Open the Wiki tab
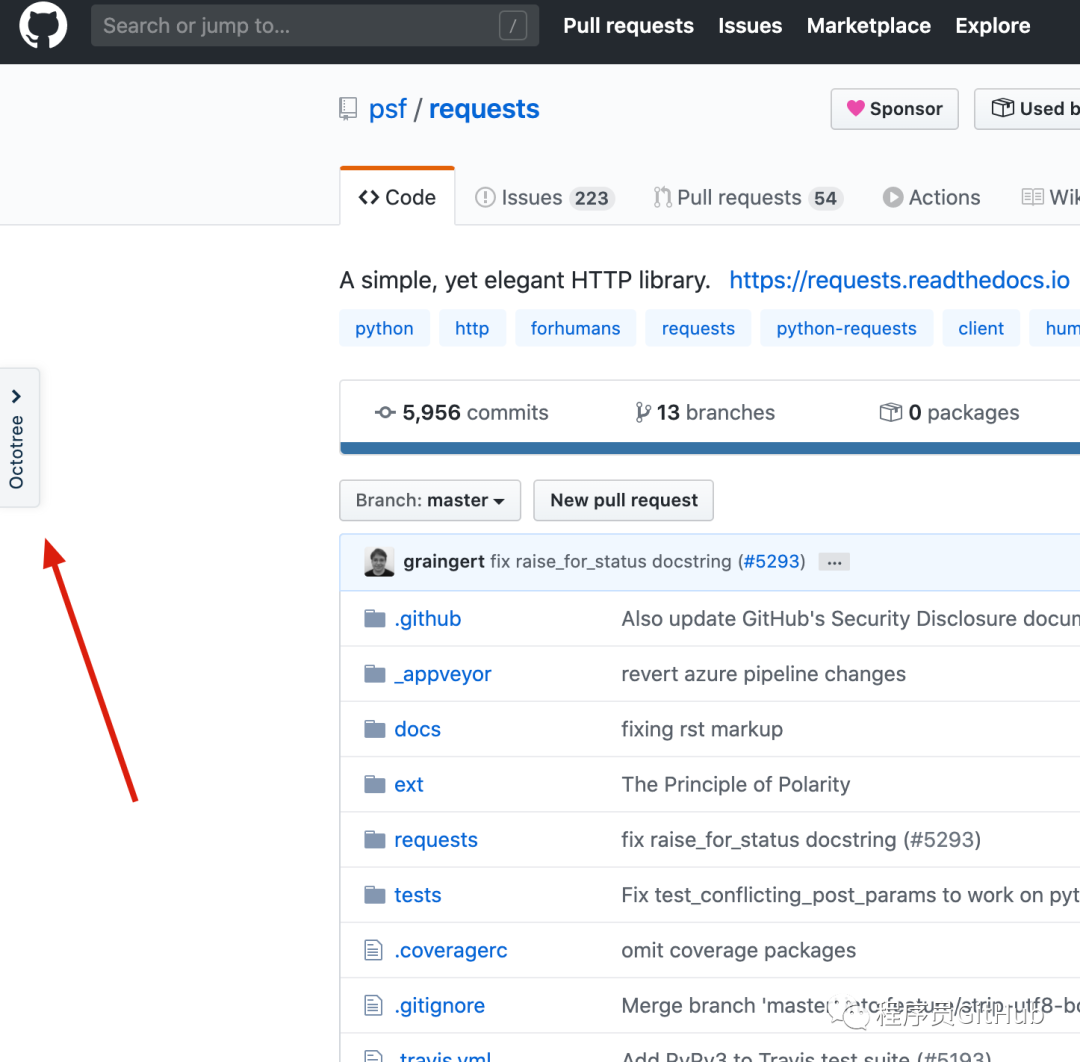This screenshot has height=1062, width=1080. coord(1050,198)
